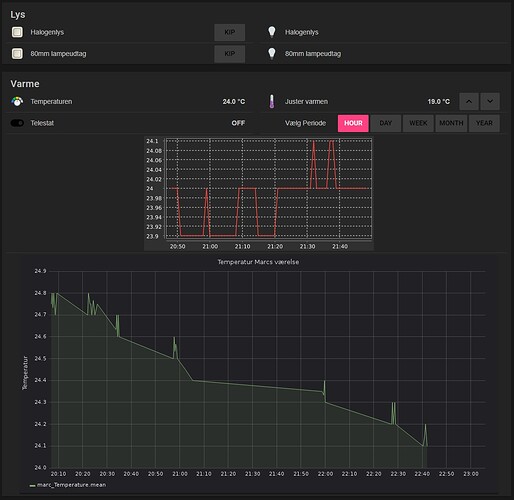Click the red hourly temperature chart
This screenshot has width=514, height=500.
coord(259,193)
